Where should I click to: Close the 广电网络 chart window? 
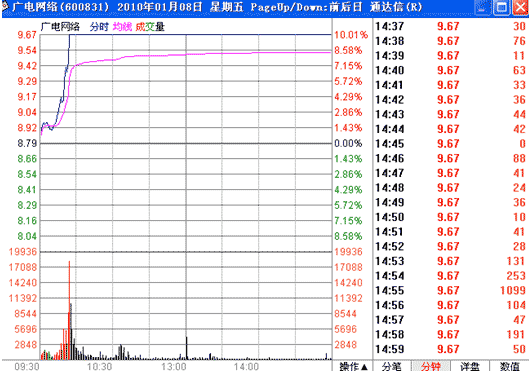click(x=521, y=8)
